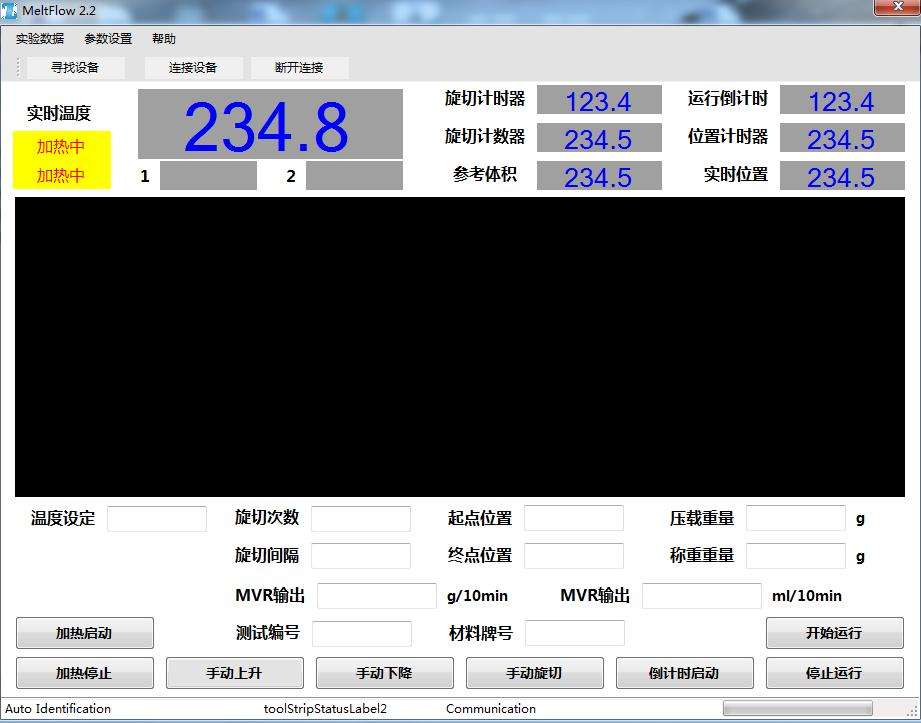Click the MeltFlow app icon in title bar
The height and width of the screenshot is (723, 921).
[x=9, y=10]
